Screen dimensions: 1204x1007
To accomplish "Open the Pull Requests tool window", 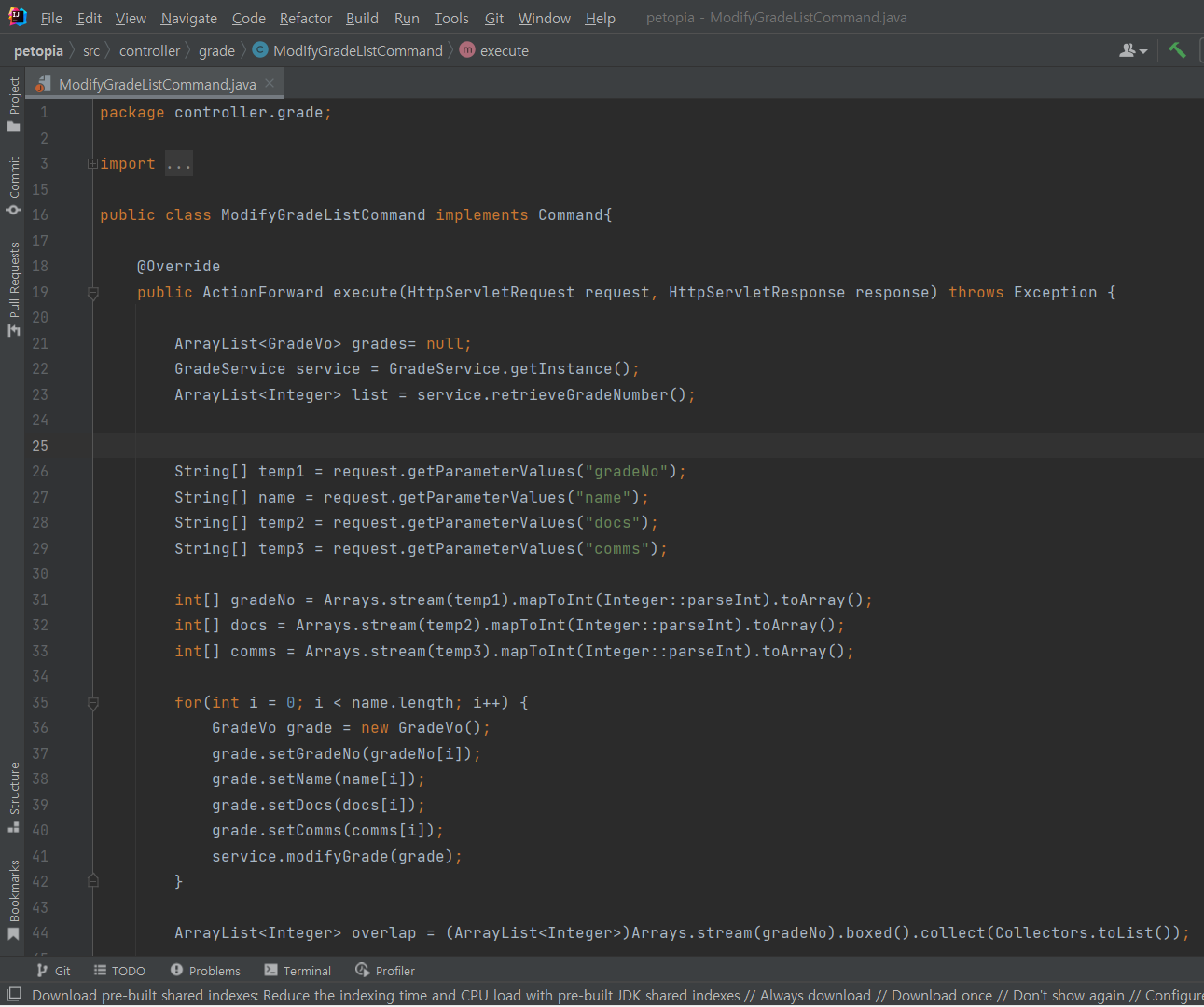I will point(14,289).
